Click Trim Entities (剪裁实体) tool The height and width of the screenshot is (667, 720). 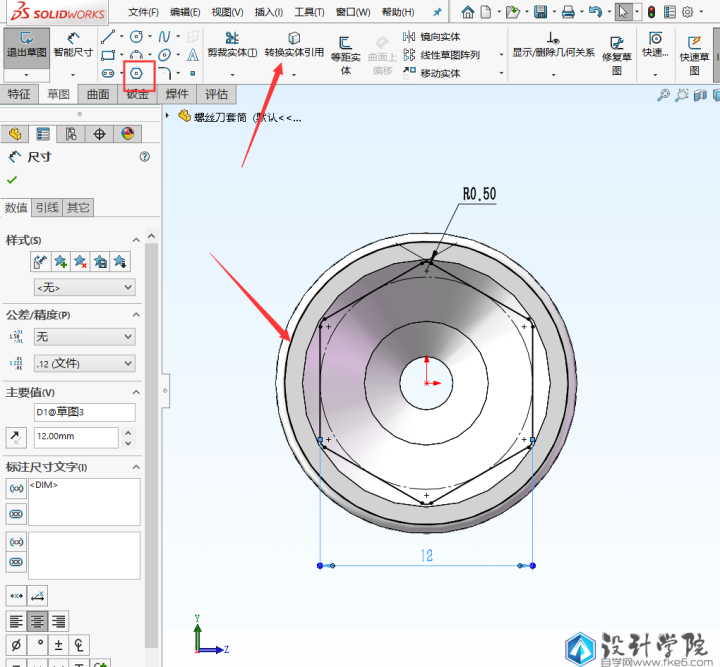pos(232,44)
